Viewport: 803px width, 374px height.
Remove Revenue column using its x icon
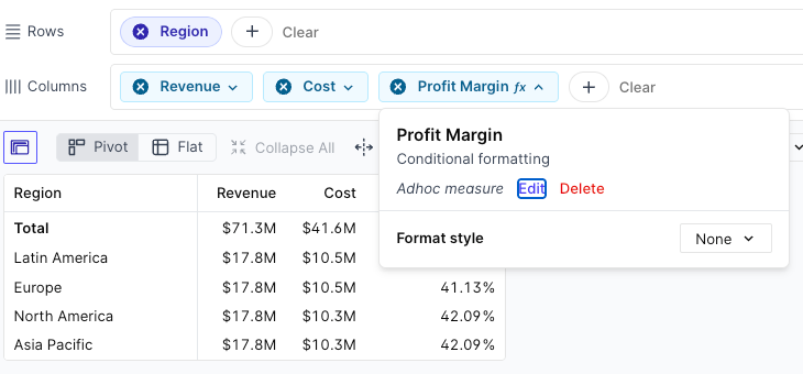140,87
